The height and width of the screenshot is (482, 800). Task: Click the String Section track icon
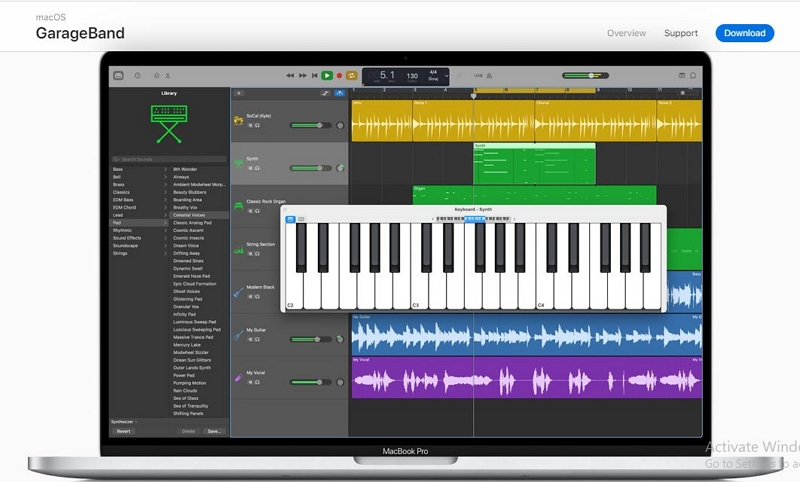coord(238,250)
